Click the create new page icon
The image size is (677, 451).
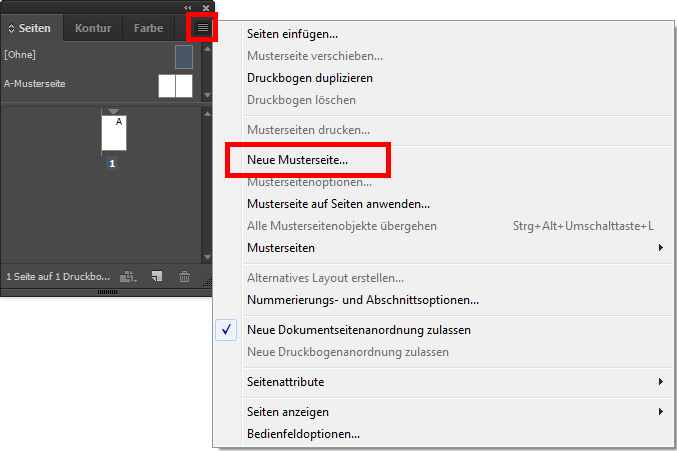[157, 276]
